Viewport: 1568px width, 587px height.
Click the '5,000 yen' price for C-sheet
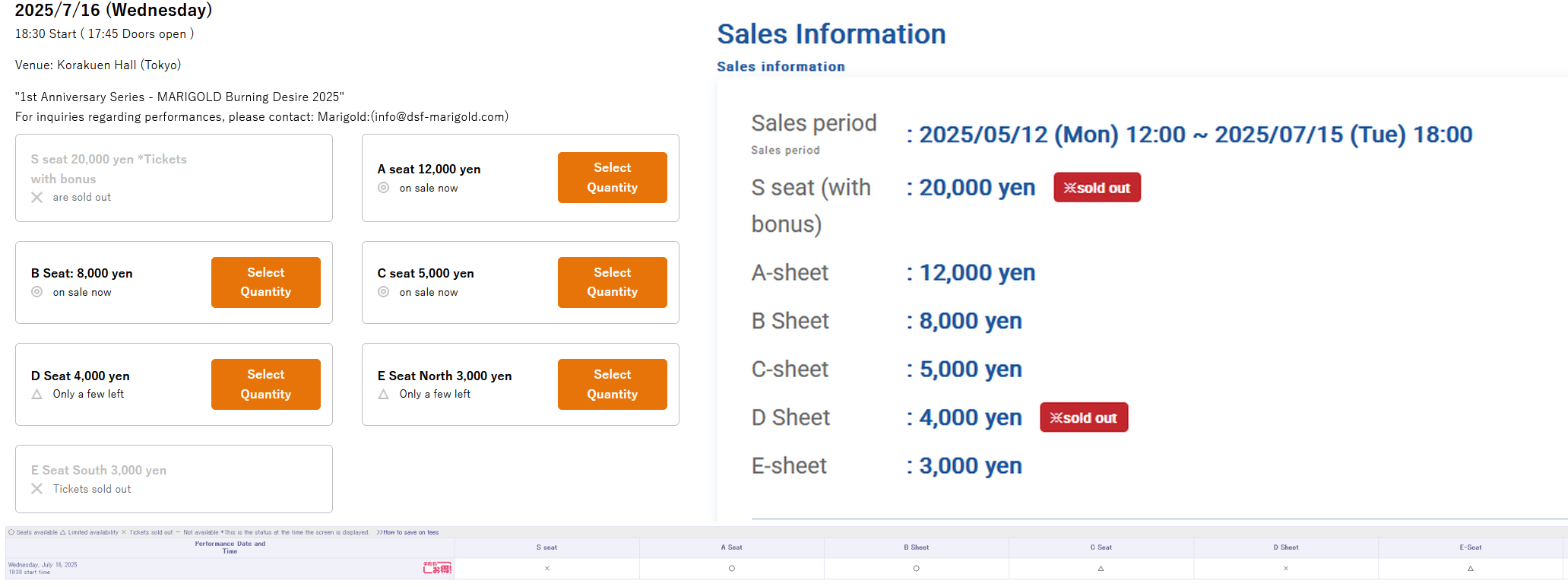point(971,369)
